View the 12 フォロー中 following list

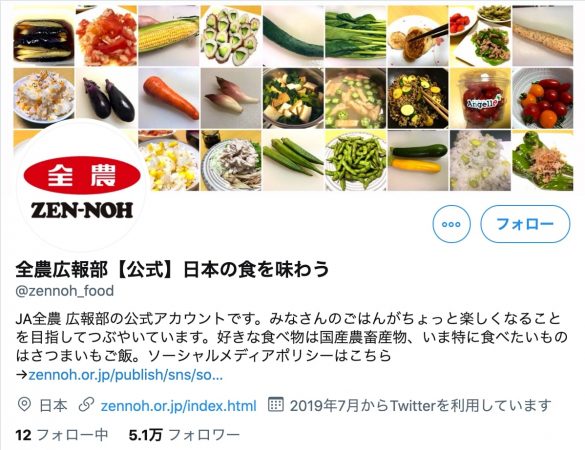62,435
